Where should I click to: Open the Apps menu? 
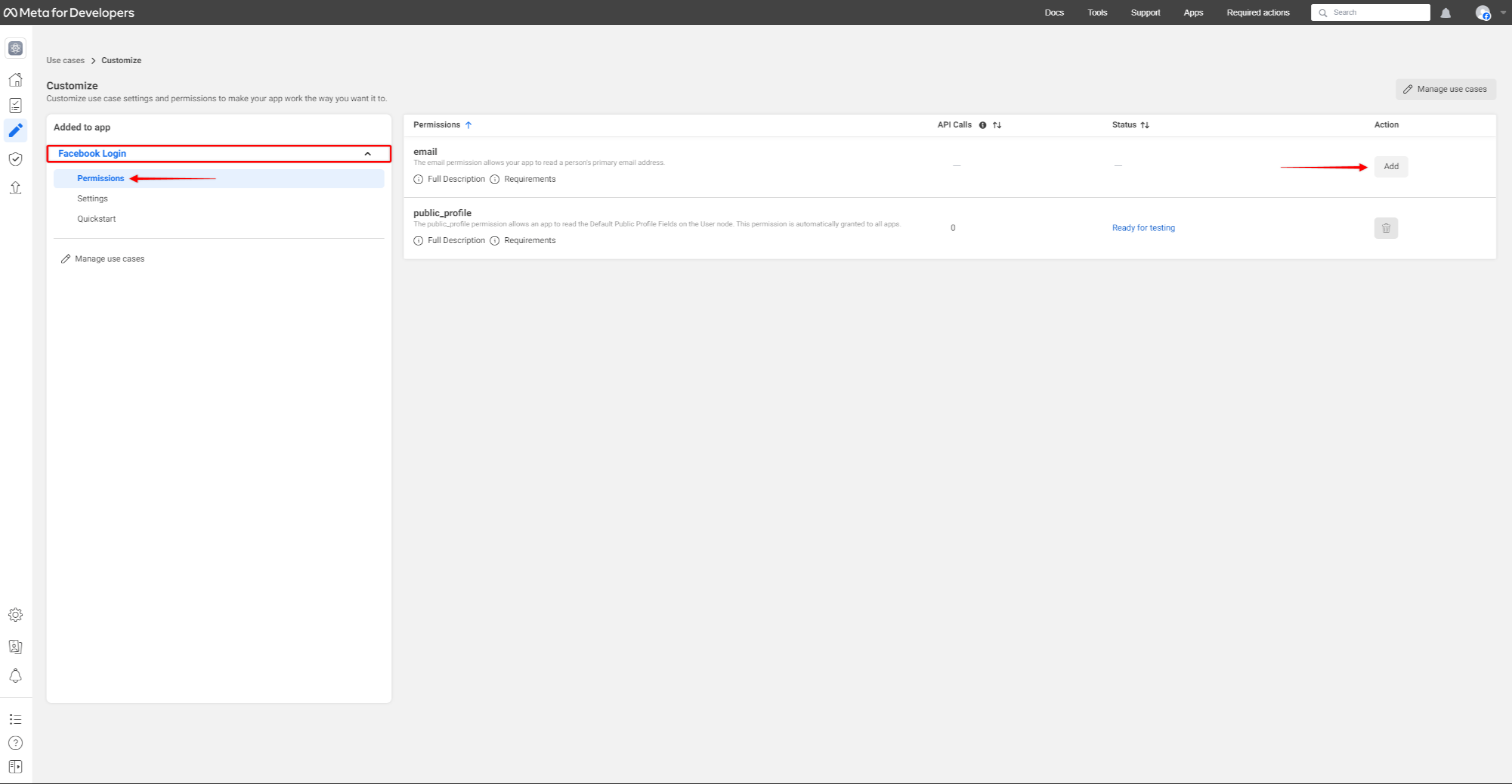(1193, 13)
